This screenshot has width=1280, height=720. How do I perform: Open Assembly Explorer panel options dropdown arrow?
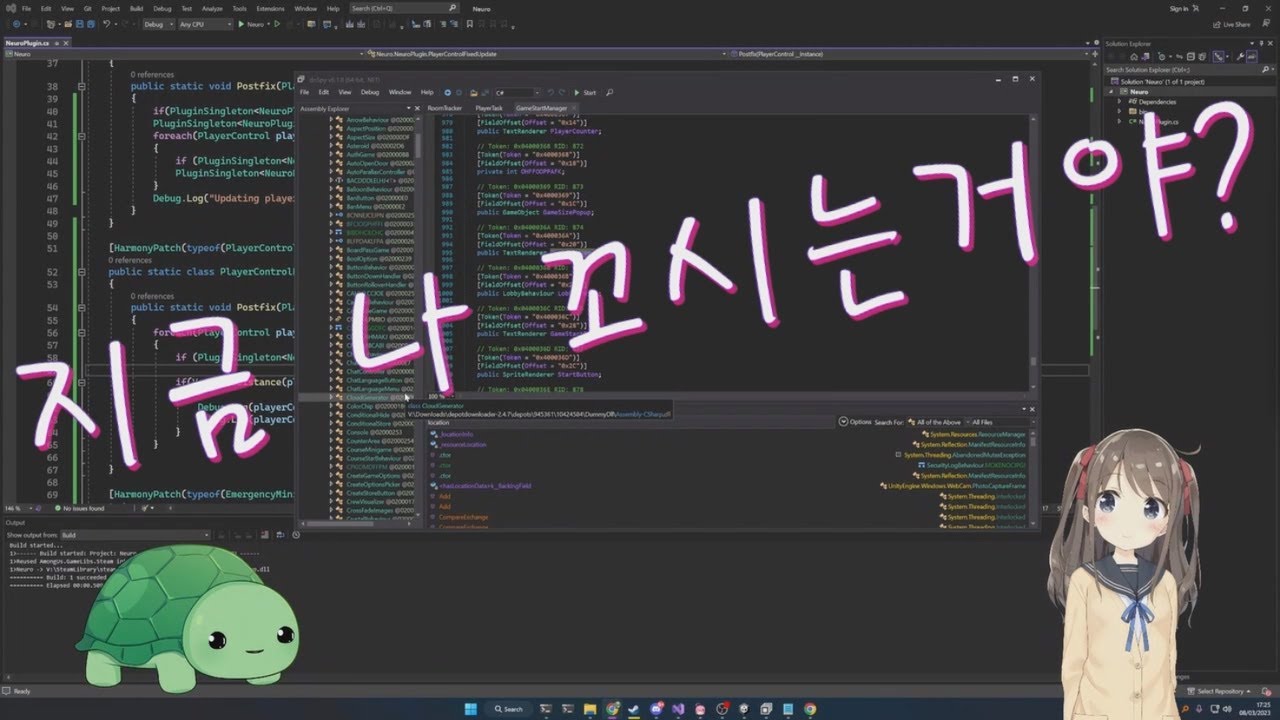(x=408, y=108)
